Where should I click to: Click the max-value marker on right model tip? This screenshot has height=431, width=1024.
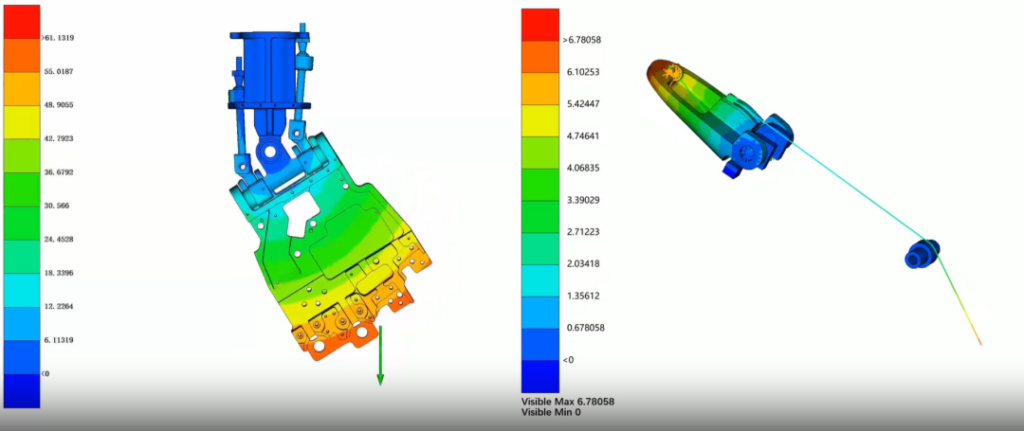[x=673, y=72]
